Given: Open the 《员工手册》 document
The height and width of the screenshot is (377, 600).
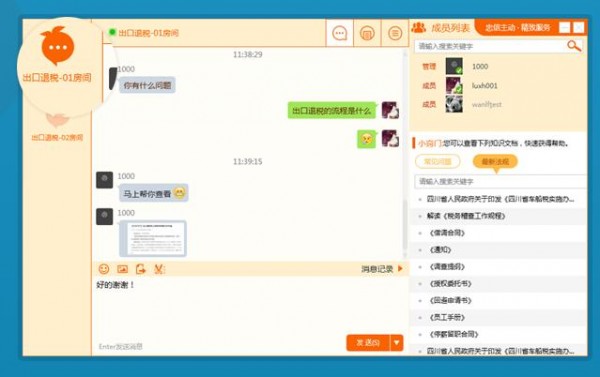Looking at the screenshot, I should point(447,317).
